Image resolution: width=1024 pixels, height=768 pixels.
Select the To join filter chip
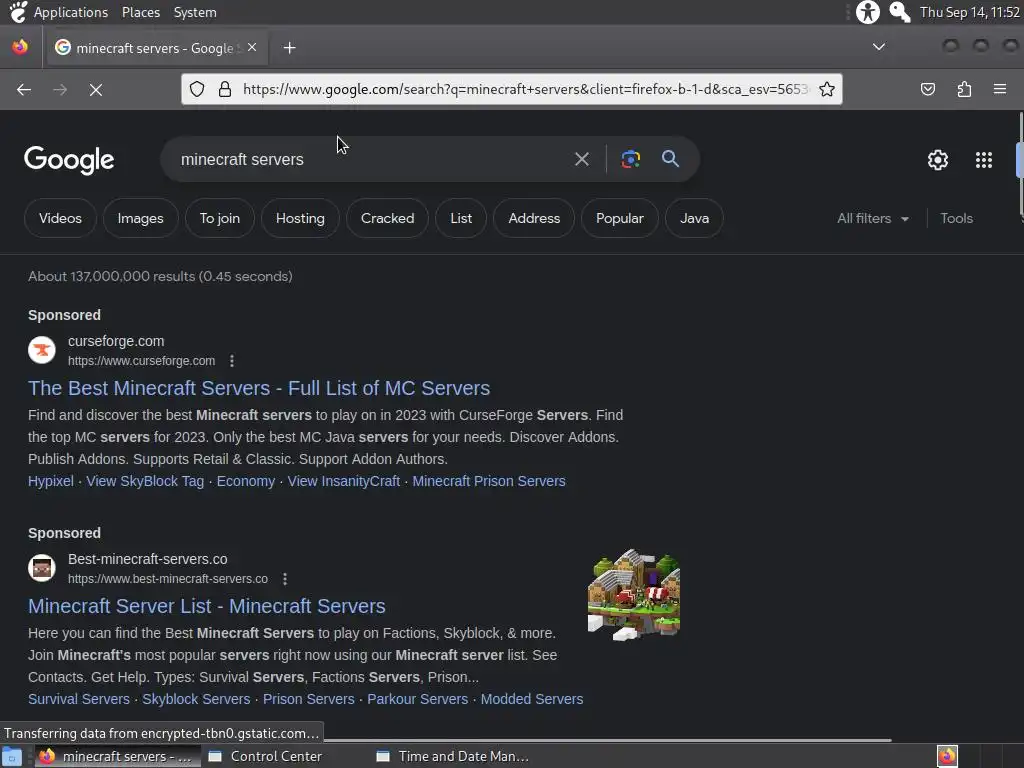pos(219,218)
